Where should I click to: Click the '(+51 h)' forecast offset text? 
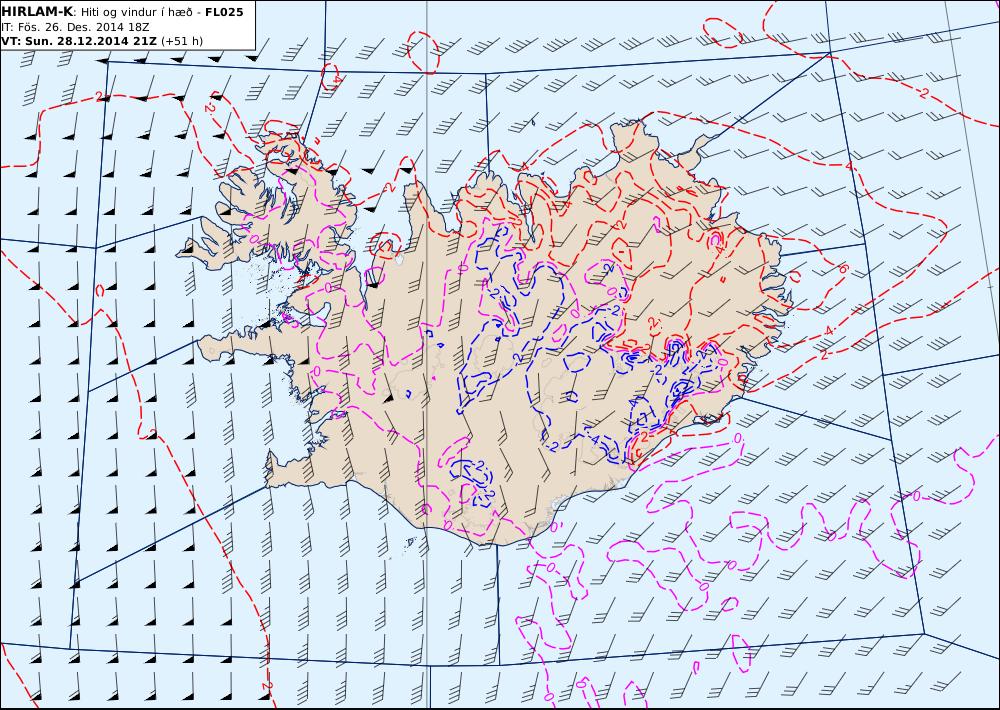[182, 41]
